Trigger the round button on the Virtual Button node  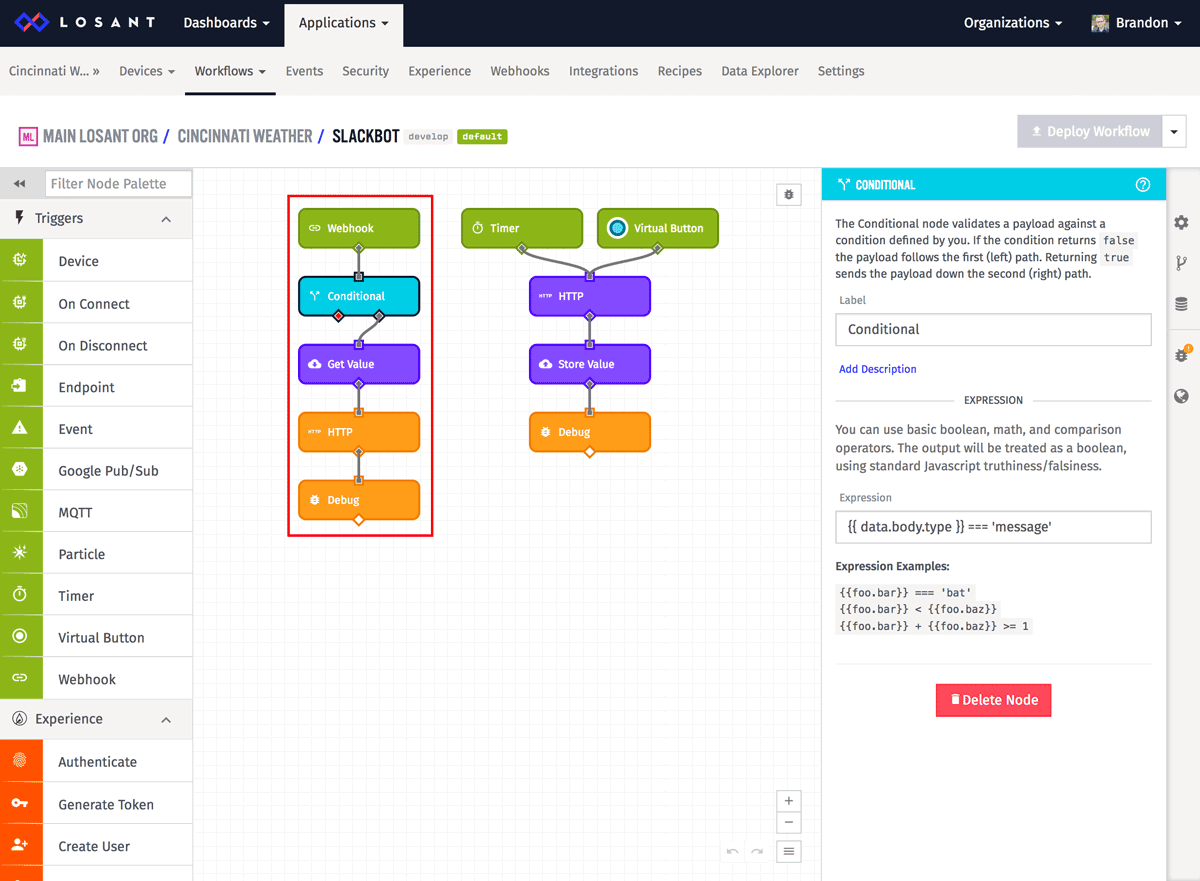coord(617,228)
